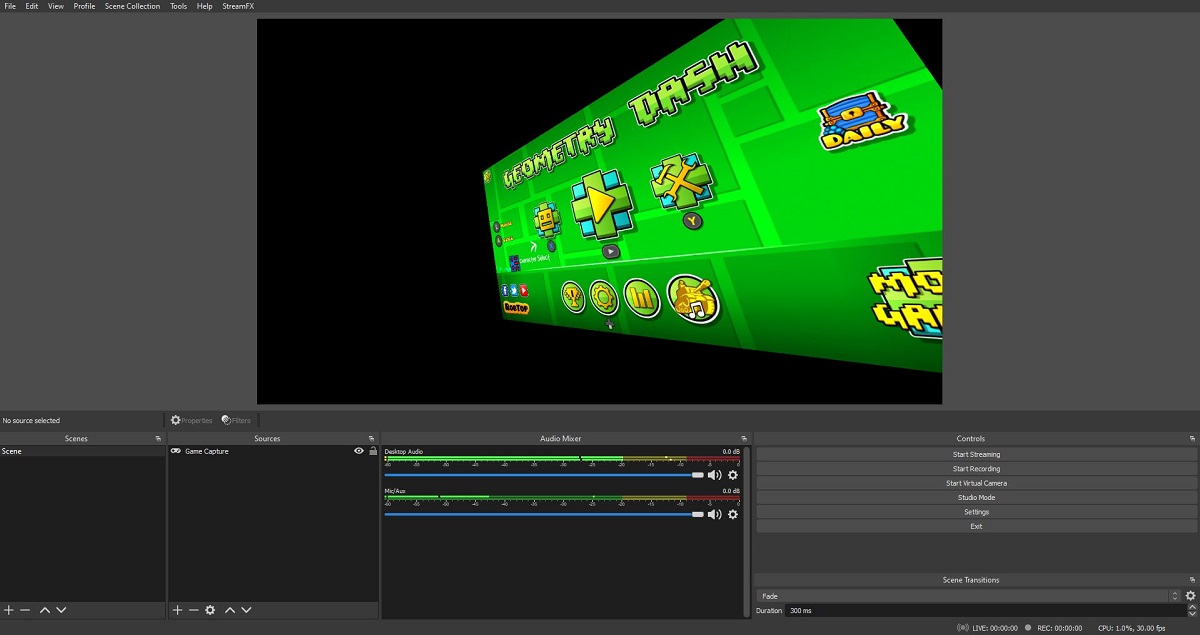Screen dimensions: 1200x635
Task: Select the Game Capture source row
Action: (x=273, y=451)
